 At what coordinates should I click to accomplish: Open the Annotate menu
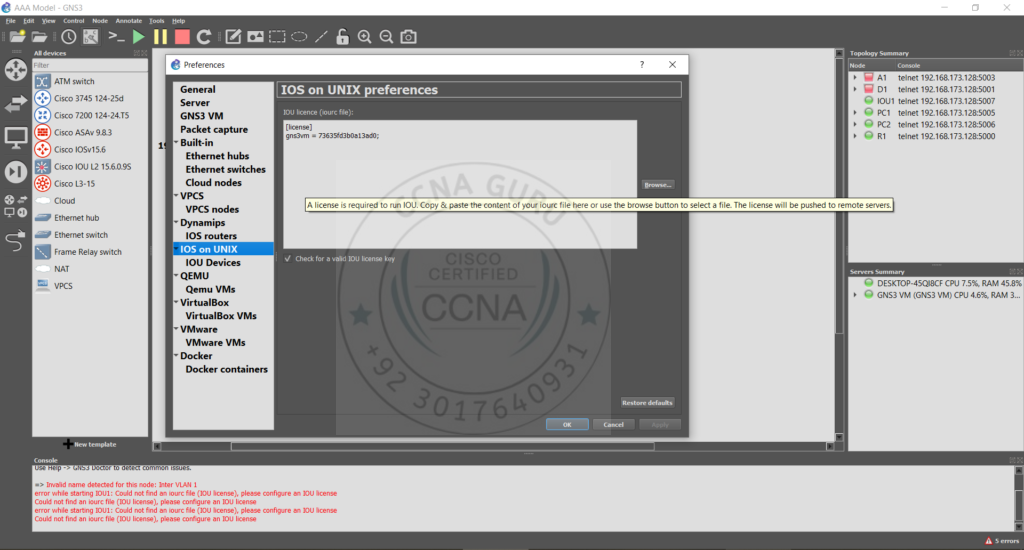coord(129,21)
